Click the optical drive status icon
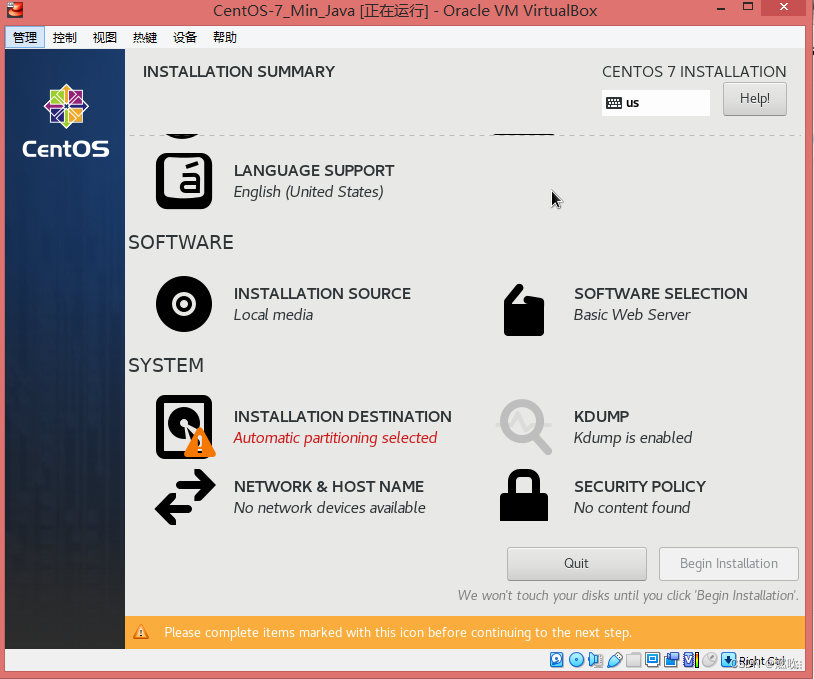 (576, 659)
